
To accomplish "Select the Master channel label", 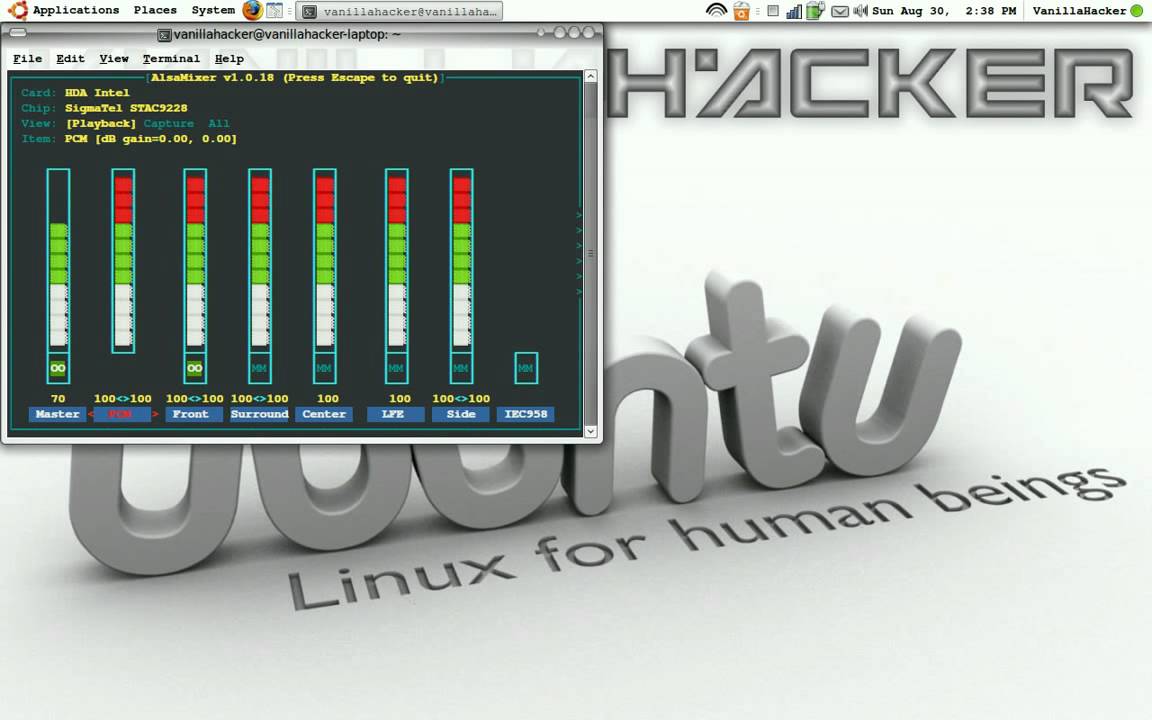I will (57, 414).
